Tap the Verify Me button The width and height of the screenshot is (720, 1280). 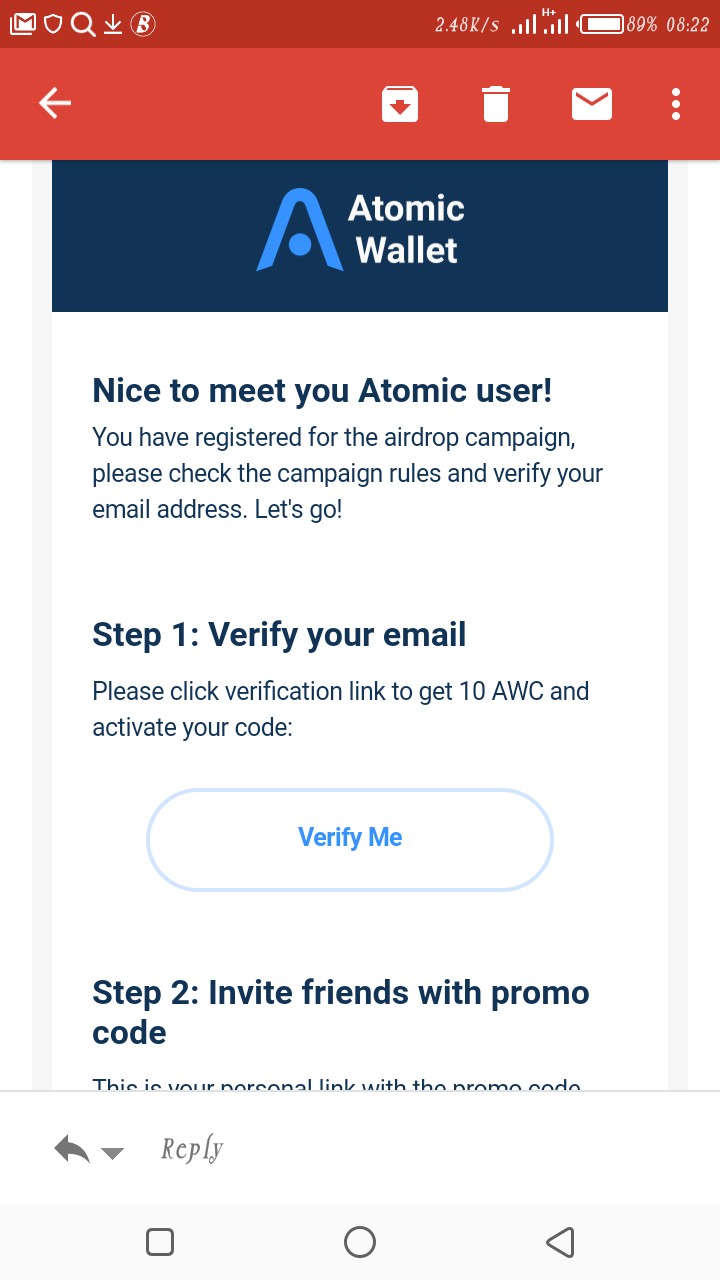click(350, 839)
